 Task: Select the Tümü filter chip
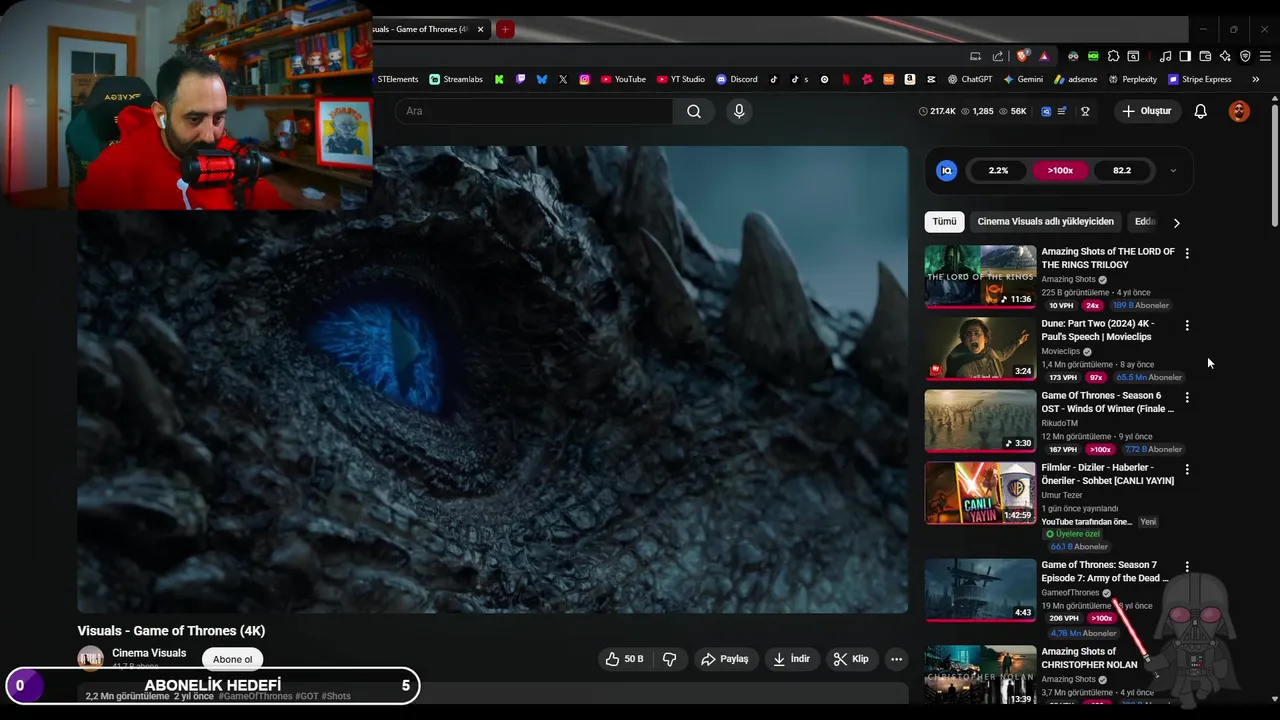(x=945, y=221)
